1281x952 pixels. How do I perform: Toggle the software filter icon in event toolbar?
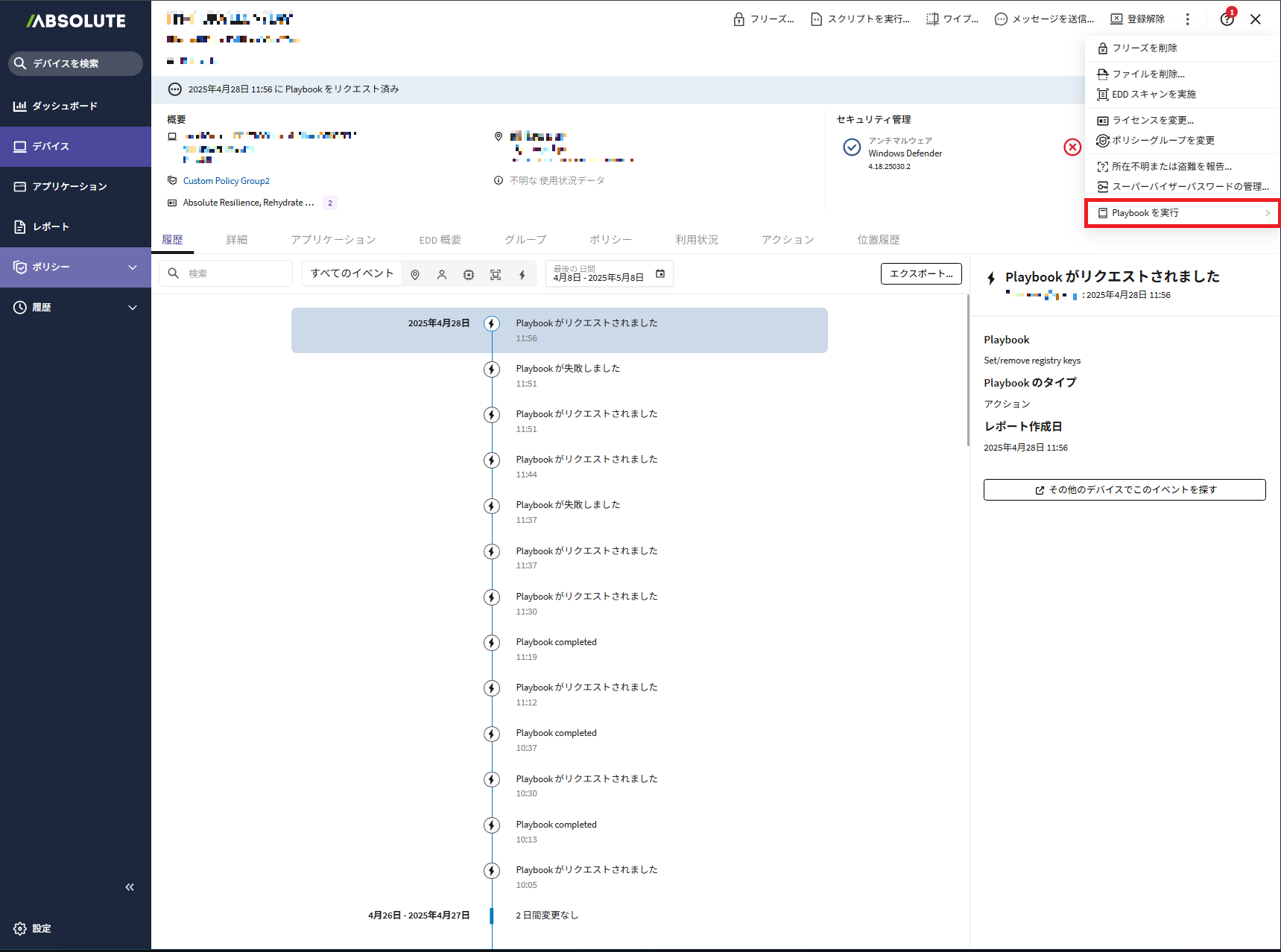pyautogui.click(x=496, y=275)
